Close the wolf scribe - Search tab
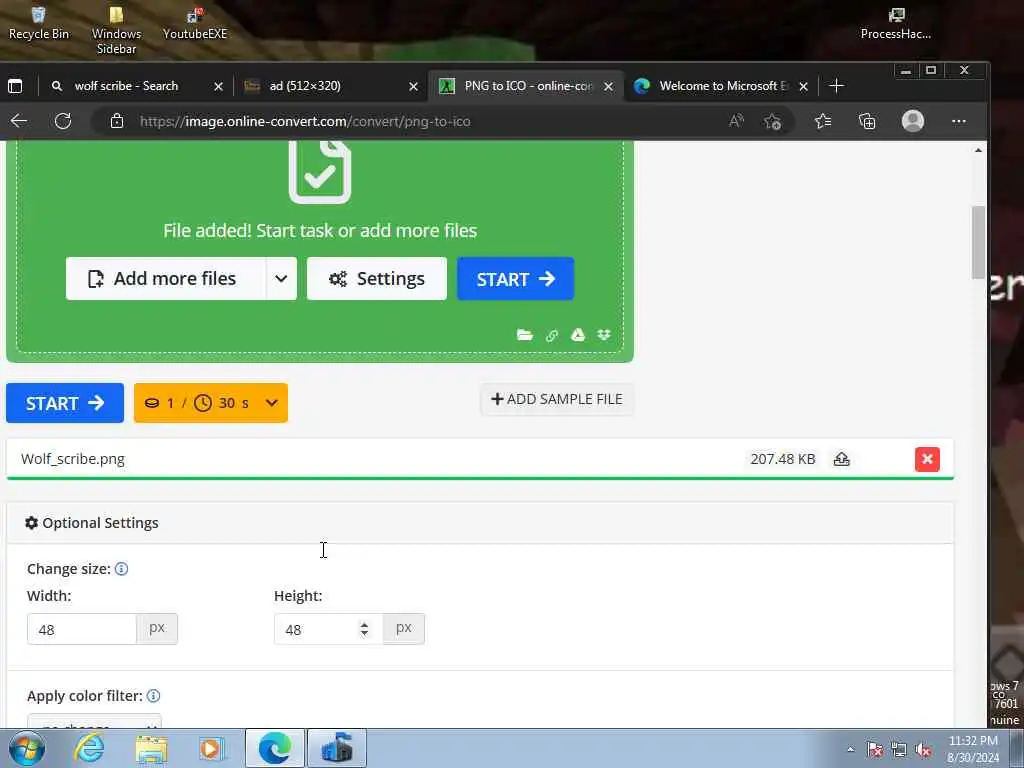 coord(218,86)
